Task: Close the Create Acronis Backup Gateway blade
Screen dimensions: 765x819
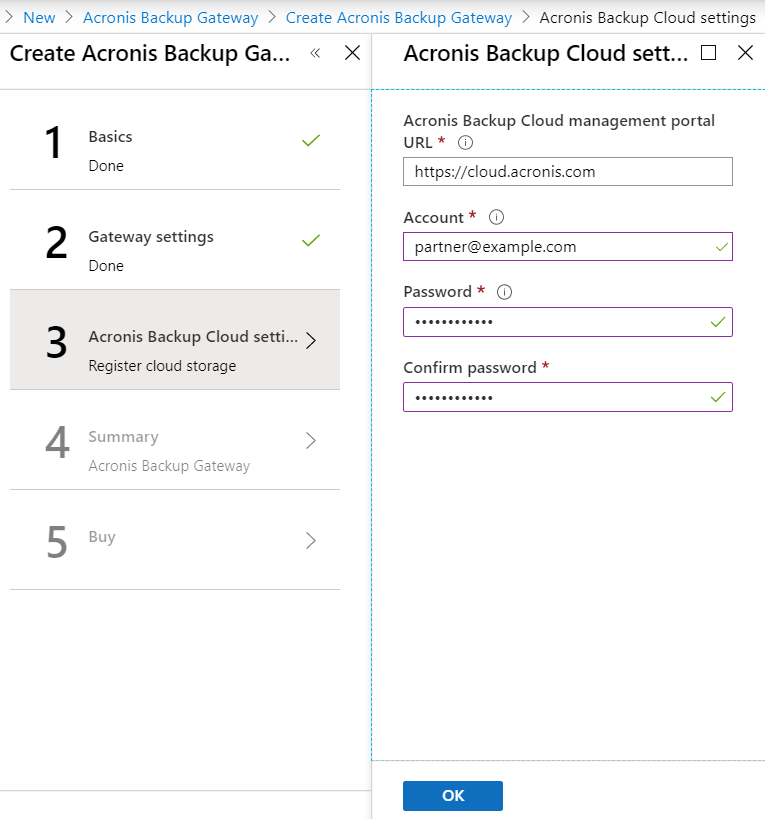Action: (x=352, y=53)
